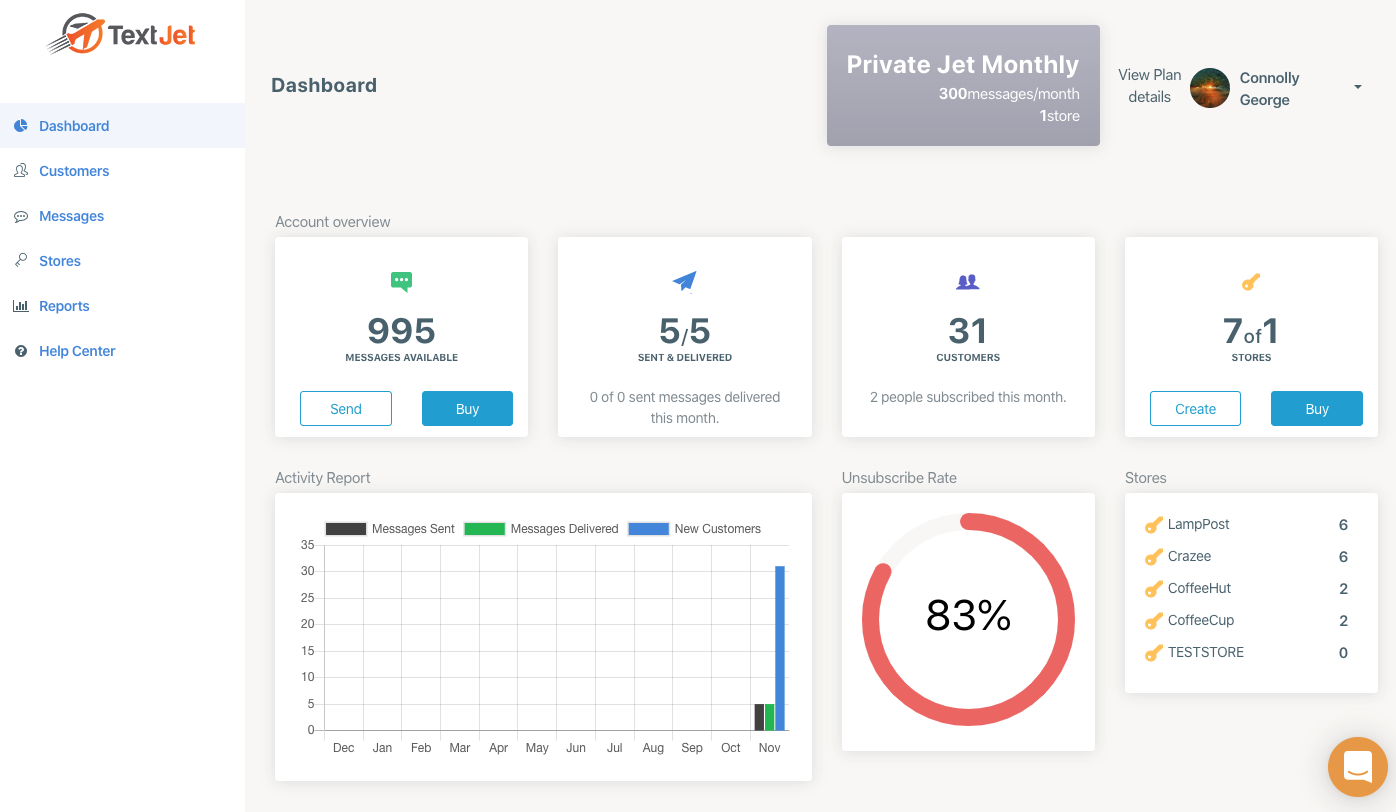The height and width of the screenshot is (812, 1396).
Task: Expand the user account dropdown arrow
Action: click(x=1358, y=87)
